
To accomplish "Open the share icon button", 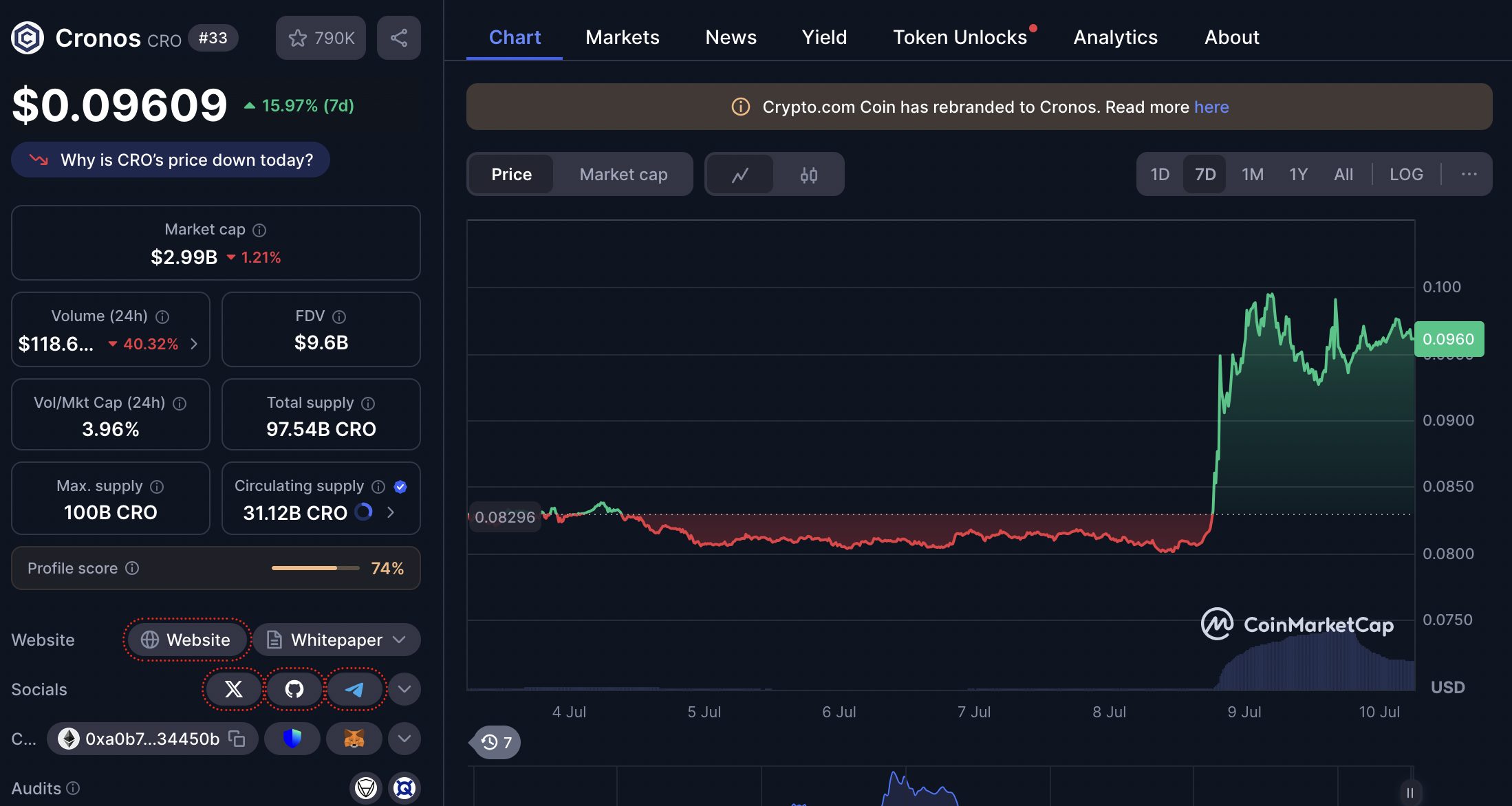I will (x=399, y=38).
